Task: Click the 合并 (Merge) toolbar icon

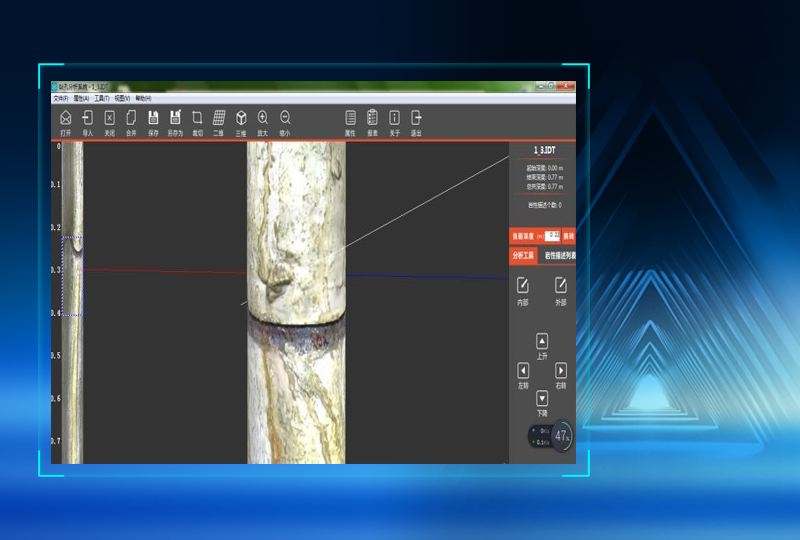Action: pos(131,118)
